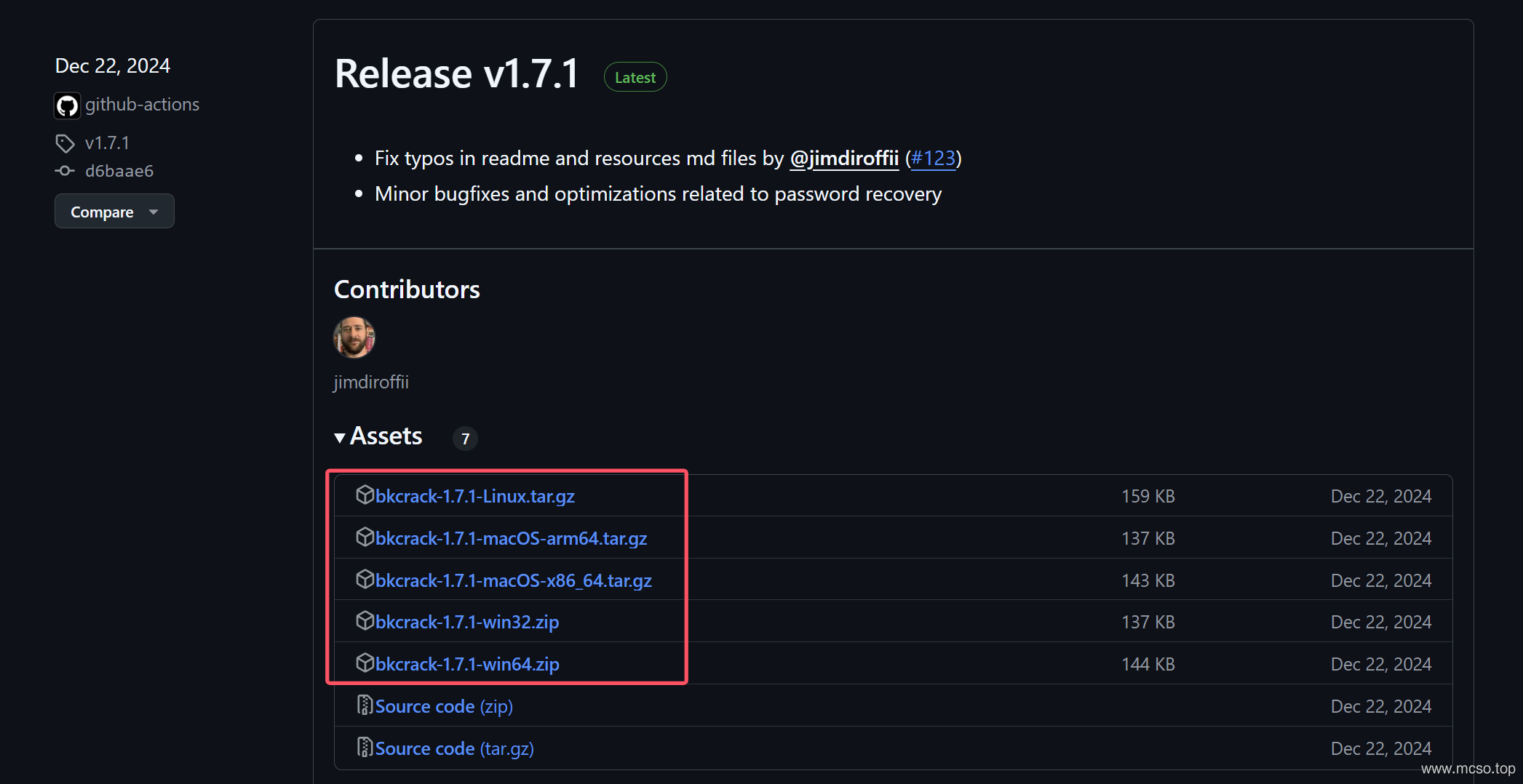This screenshot has width=1523, height=784.
Task: Download bkcrack-1.7.1-win64.zip
Action: coord(467,664)
